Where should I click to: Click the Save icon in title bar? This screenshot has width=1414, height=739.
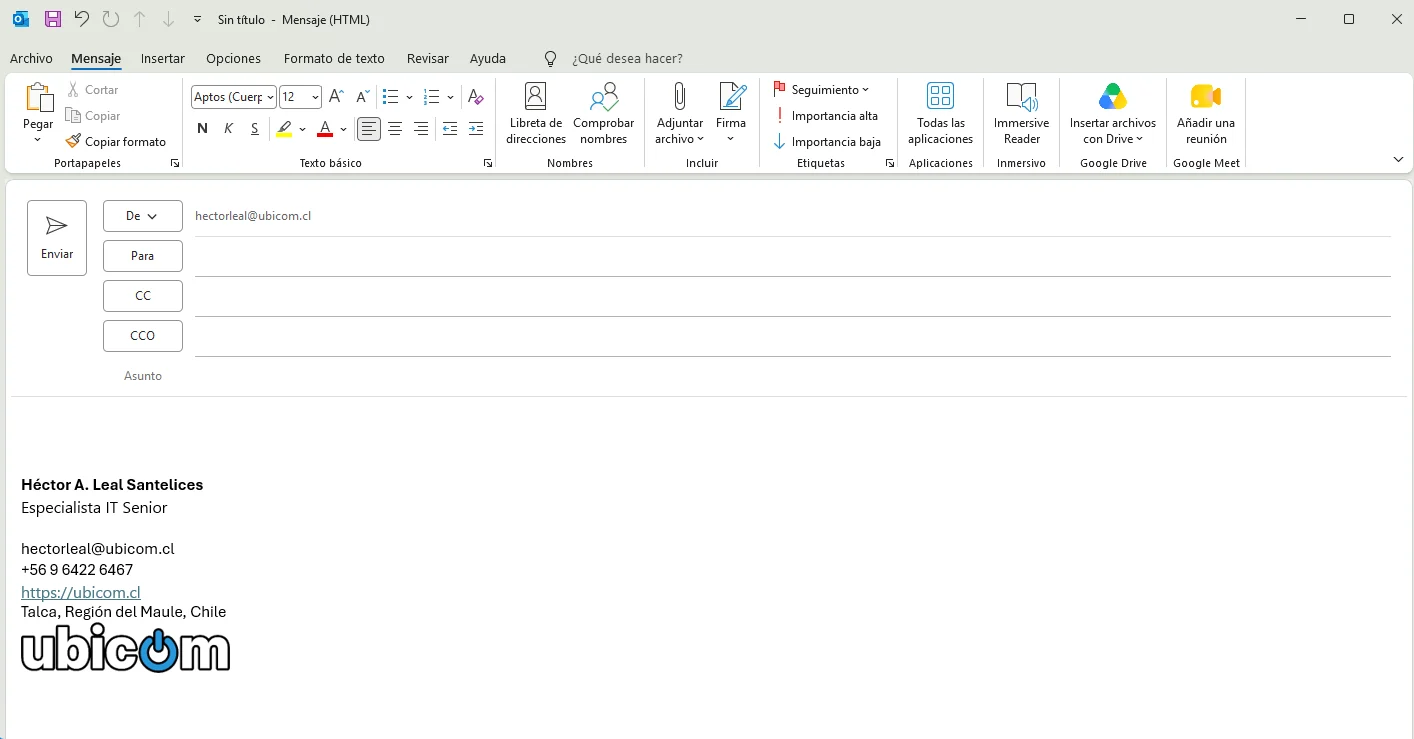(53, 19)
